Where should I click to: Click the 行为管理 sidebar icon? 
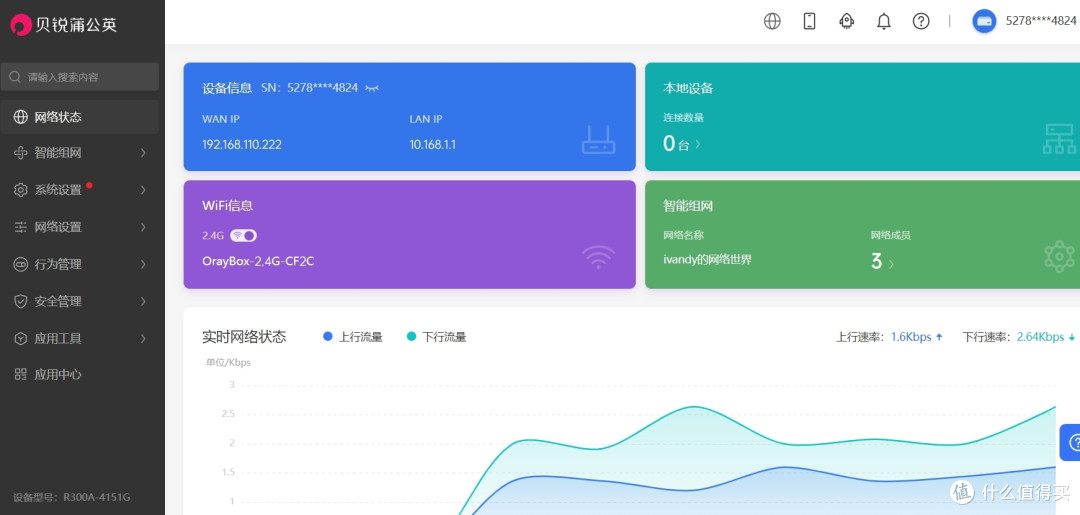[21, 264]
